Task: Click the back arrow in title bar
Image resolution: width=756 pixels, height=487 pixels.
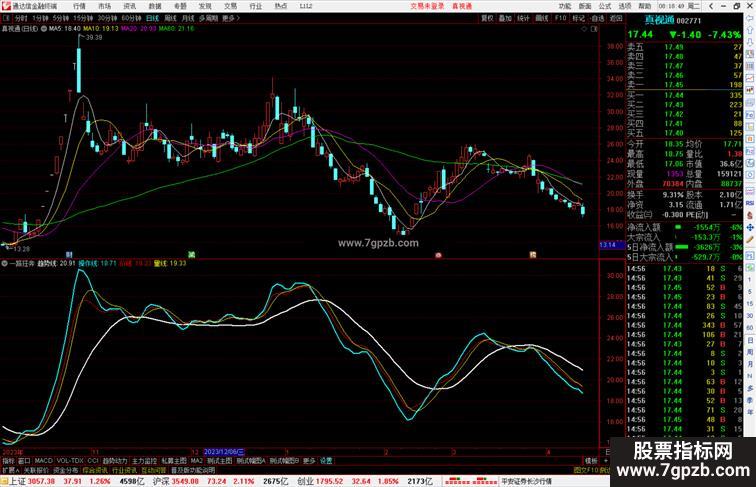Action: [711, 6]
